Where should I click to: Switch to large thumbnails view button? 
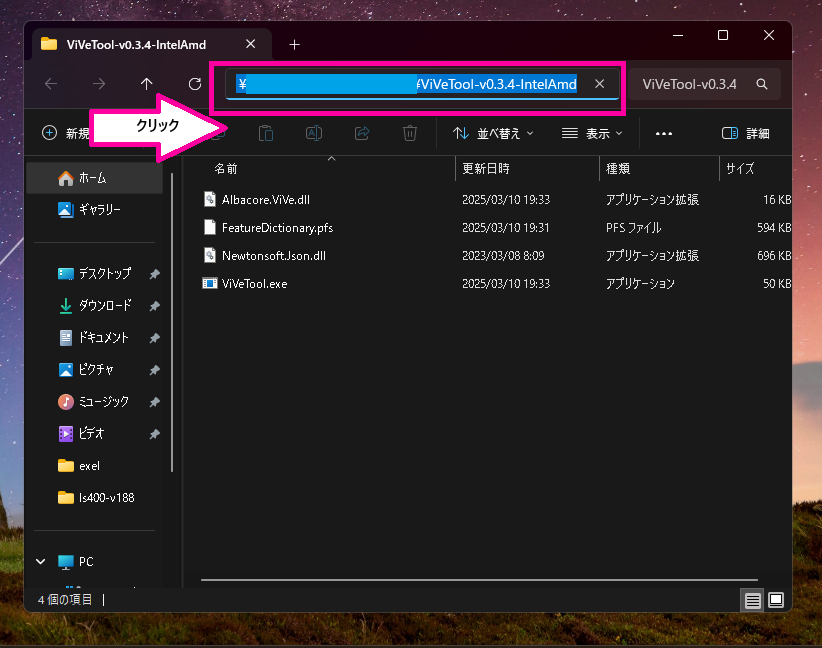pyautogui.click(x=776, y=600)
